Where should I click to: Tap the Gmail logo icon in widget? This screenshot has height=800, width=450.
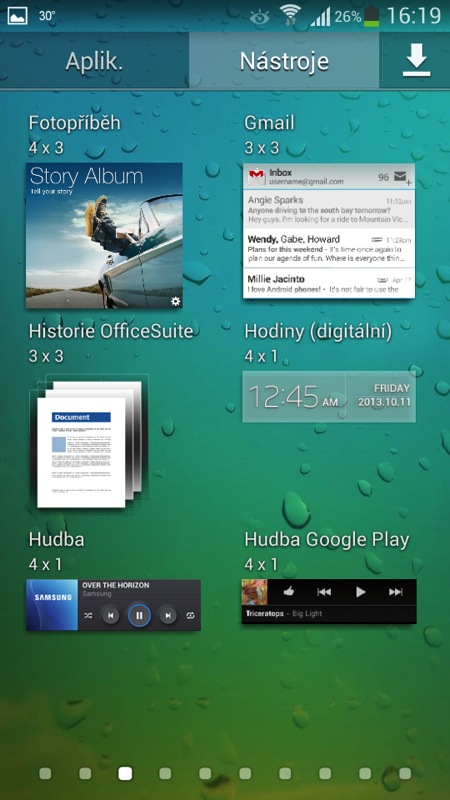(257, 177)
